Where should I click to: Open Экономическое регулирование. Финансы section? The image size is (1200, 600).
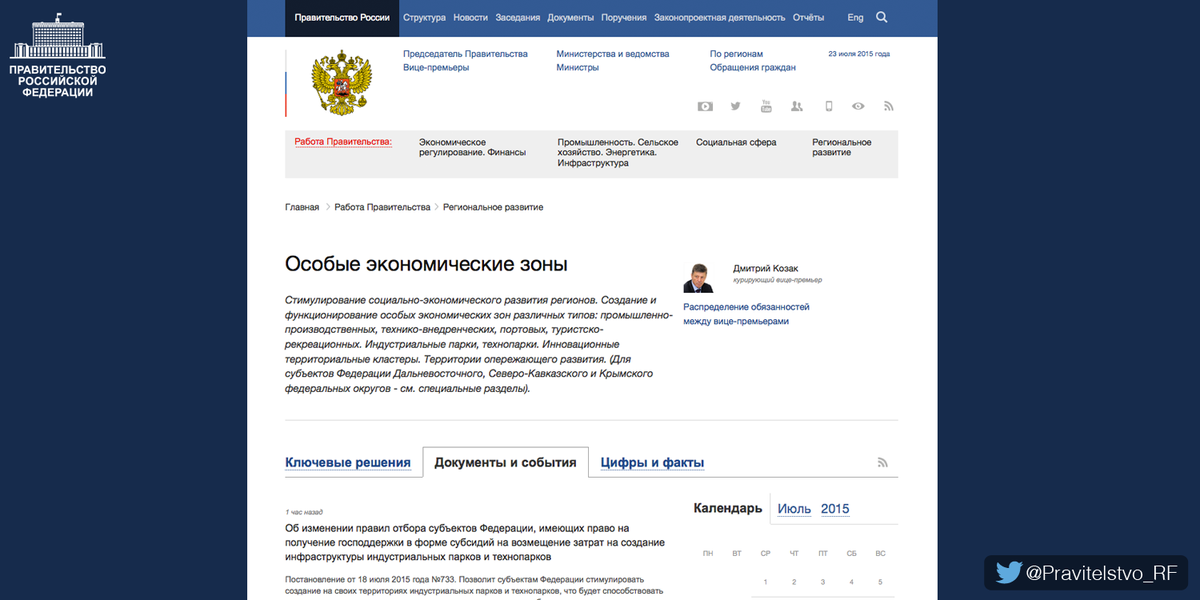(x=472, y=148)
